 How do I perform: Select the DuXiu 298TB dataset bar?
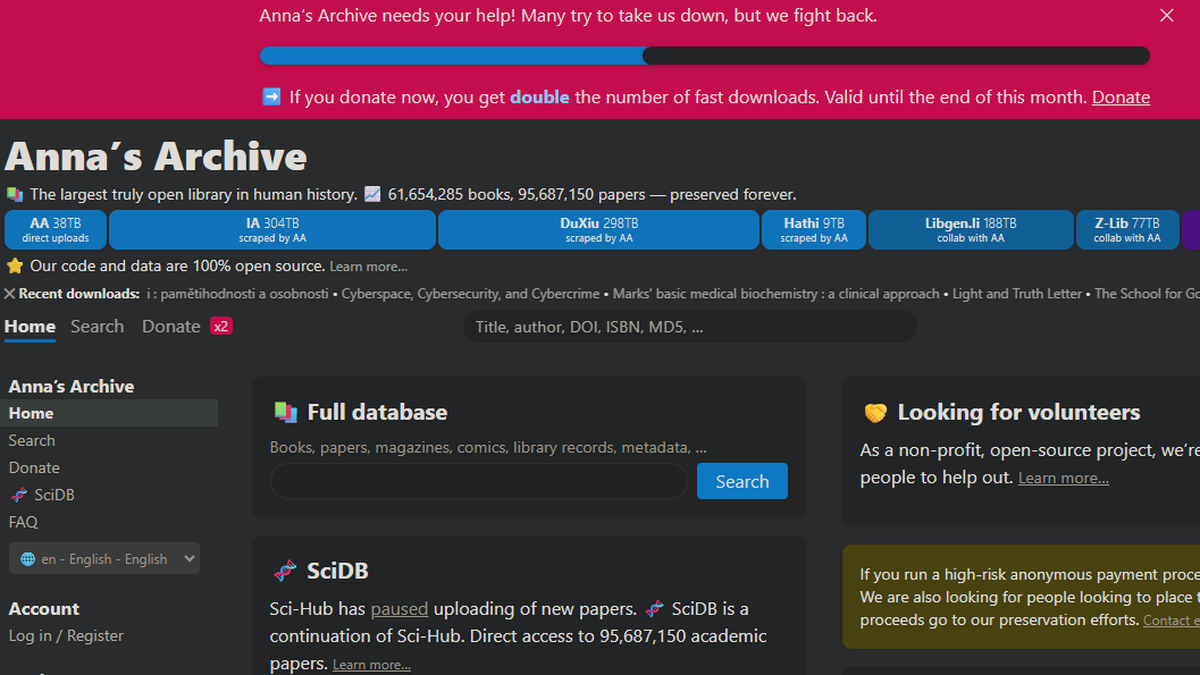pos(598,230)
